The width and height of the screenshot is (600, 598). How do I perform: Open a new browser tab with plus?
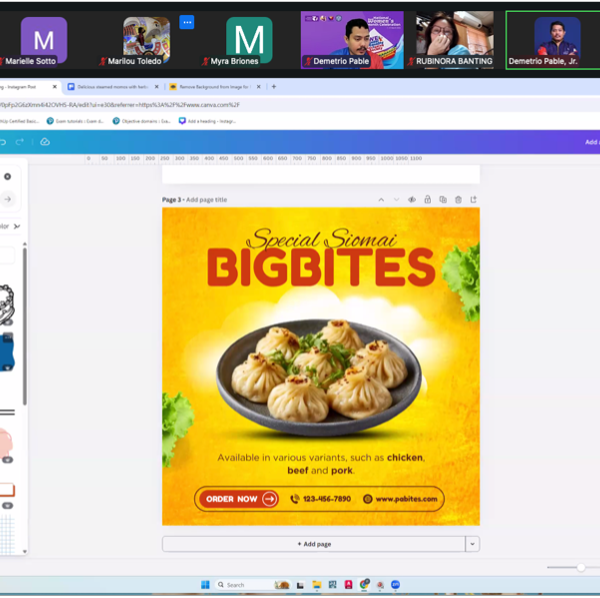[274, 87]
